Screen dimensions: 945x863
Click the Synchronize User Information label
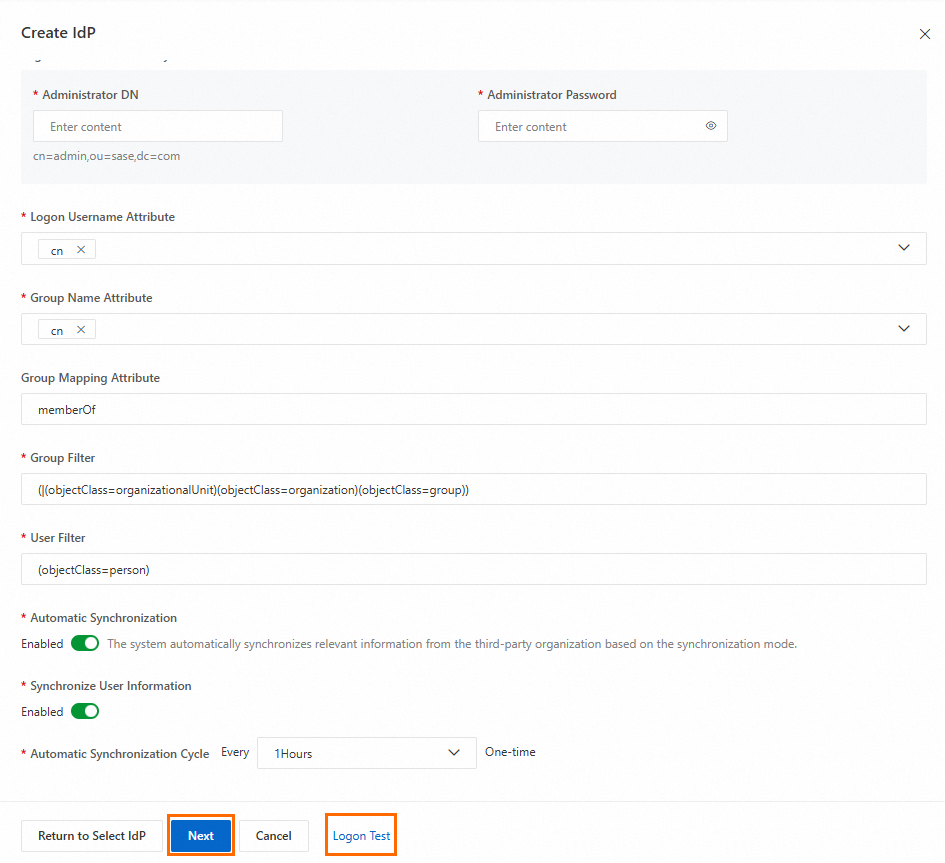coord(111,686)
